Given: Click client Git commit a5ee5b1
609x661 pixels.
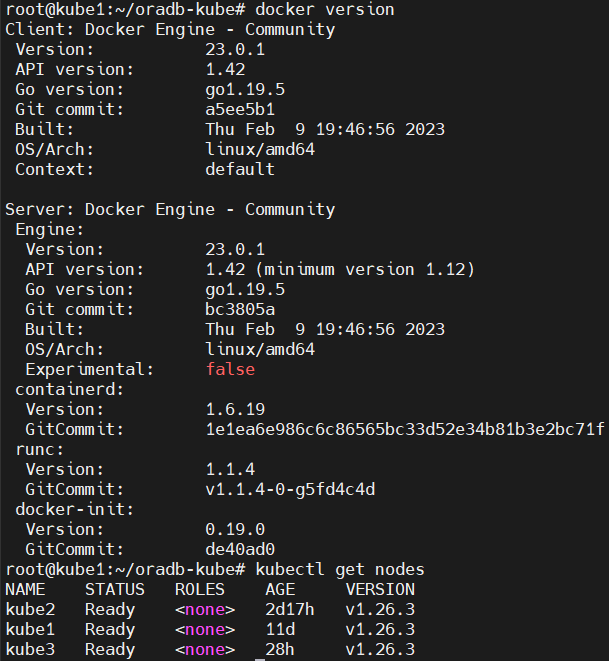Looking at the screenshot, I should pyautogui.click(x=240, y=110).
